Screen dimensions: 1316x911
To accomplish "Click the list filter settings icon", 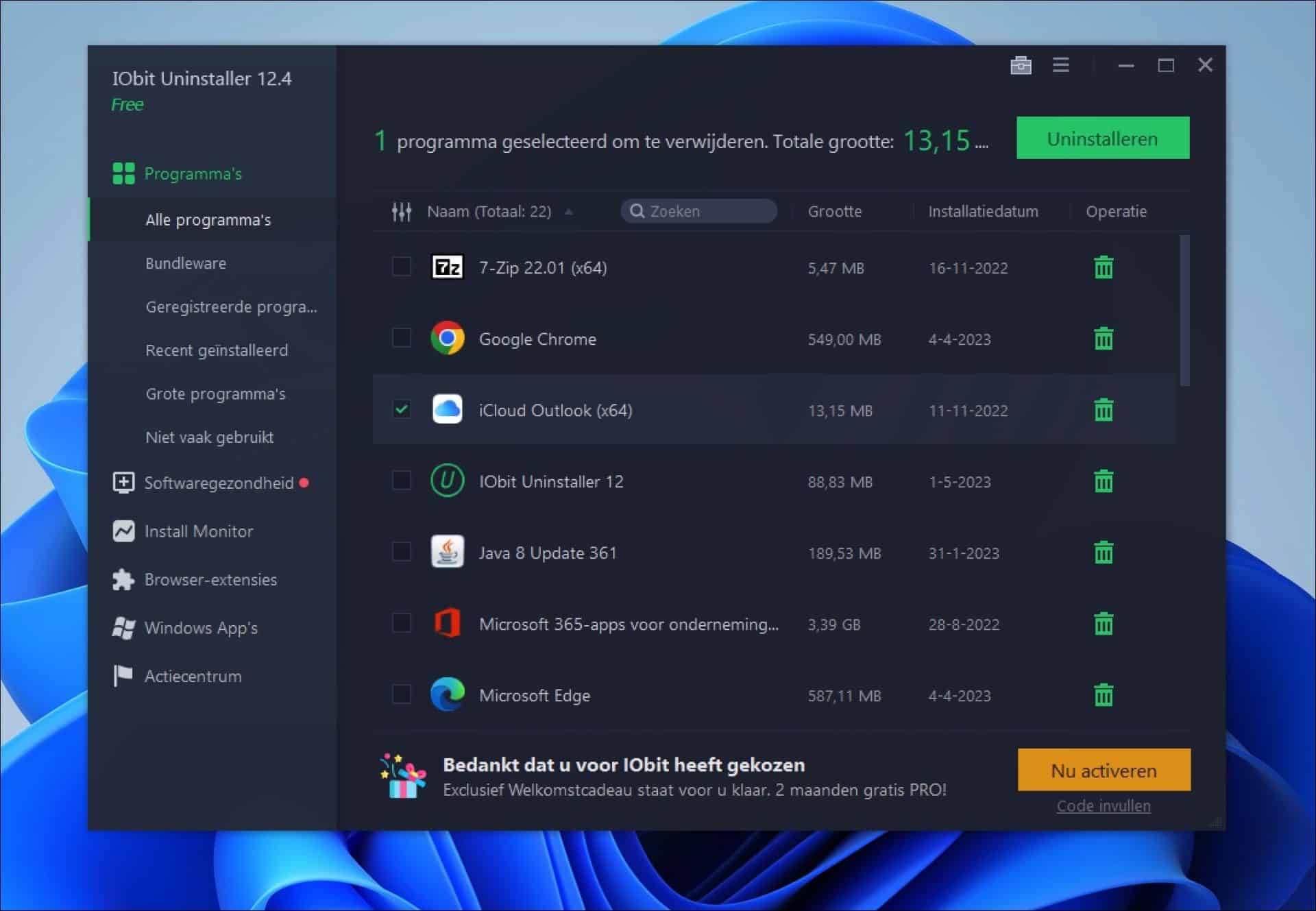I will coord(402,212).
